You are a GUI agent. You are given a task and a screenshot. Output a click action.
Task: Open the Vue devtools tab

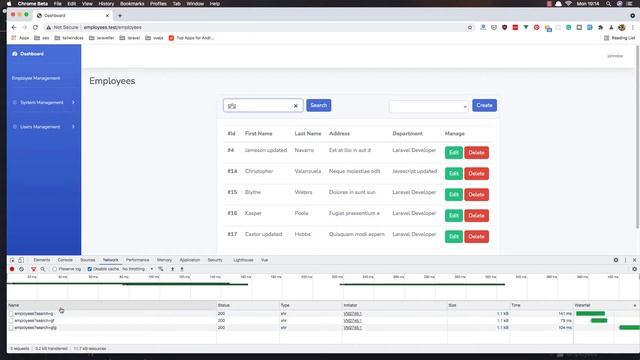pyautogui.click(x=264, y=260)
